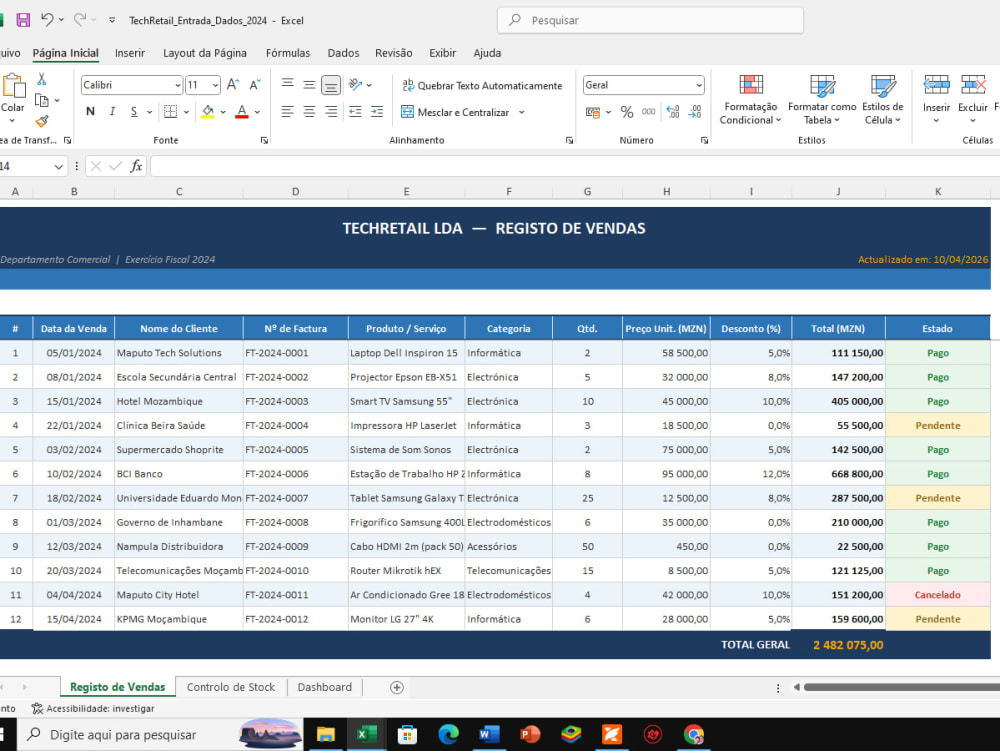Screen dimensions: 1000x751
Task: Open Estilos de Célula menu
Action: [883, 99]
